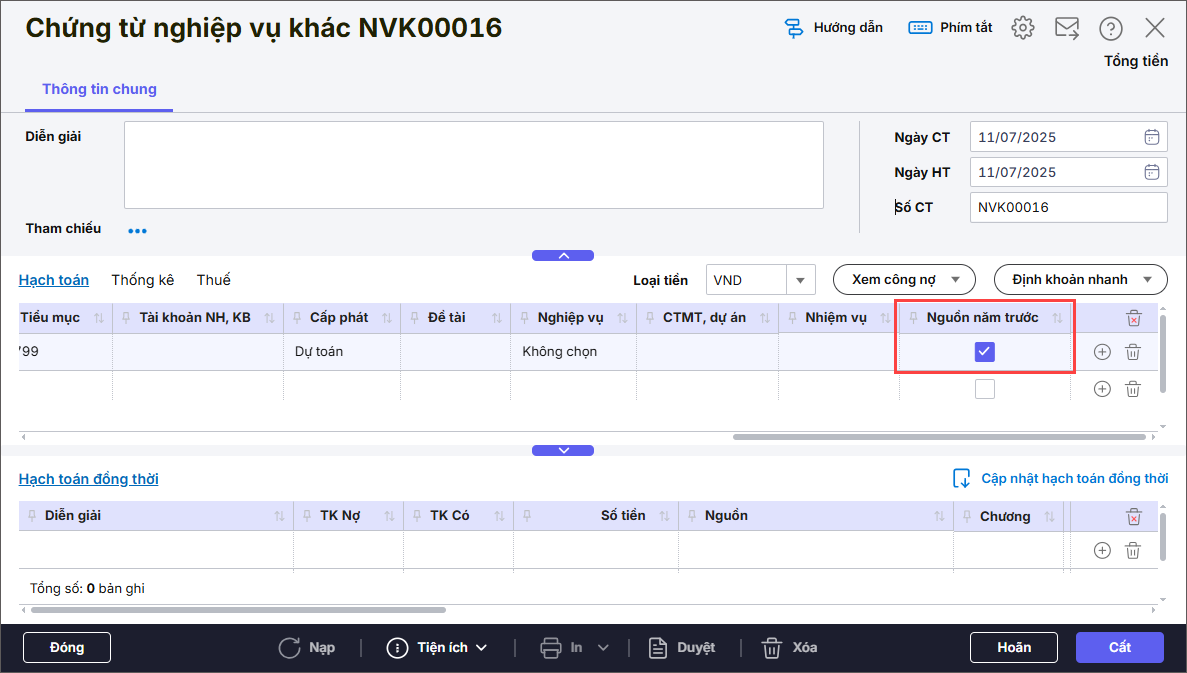
Task: Open the In print options arrow
Action: [x=603, y=648]
